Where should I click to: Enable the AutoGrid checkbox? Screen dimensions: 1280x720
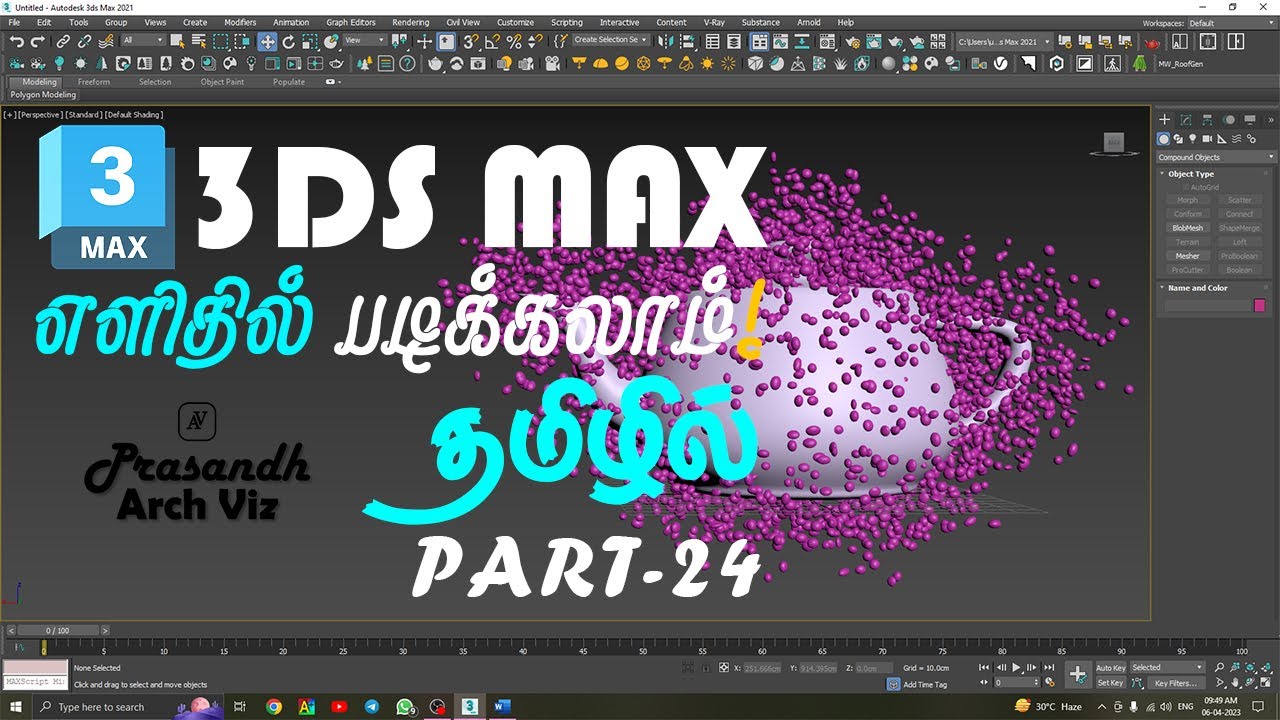coord(1187,187)
